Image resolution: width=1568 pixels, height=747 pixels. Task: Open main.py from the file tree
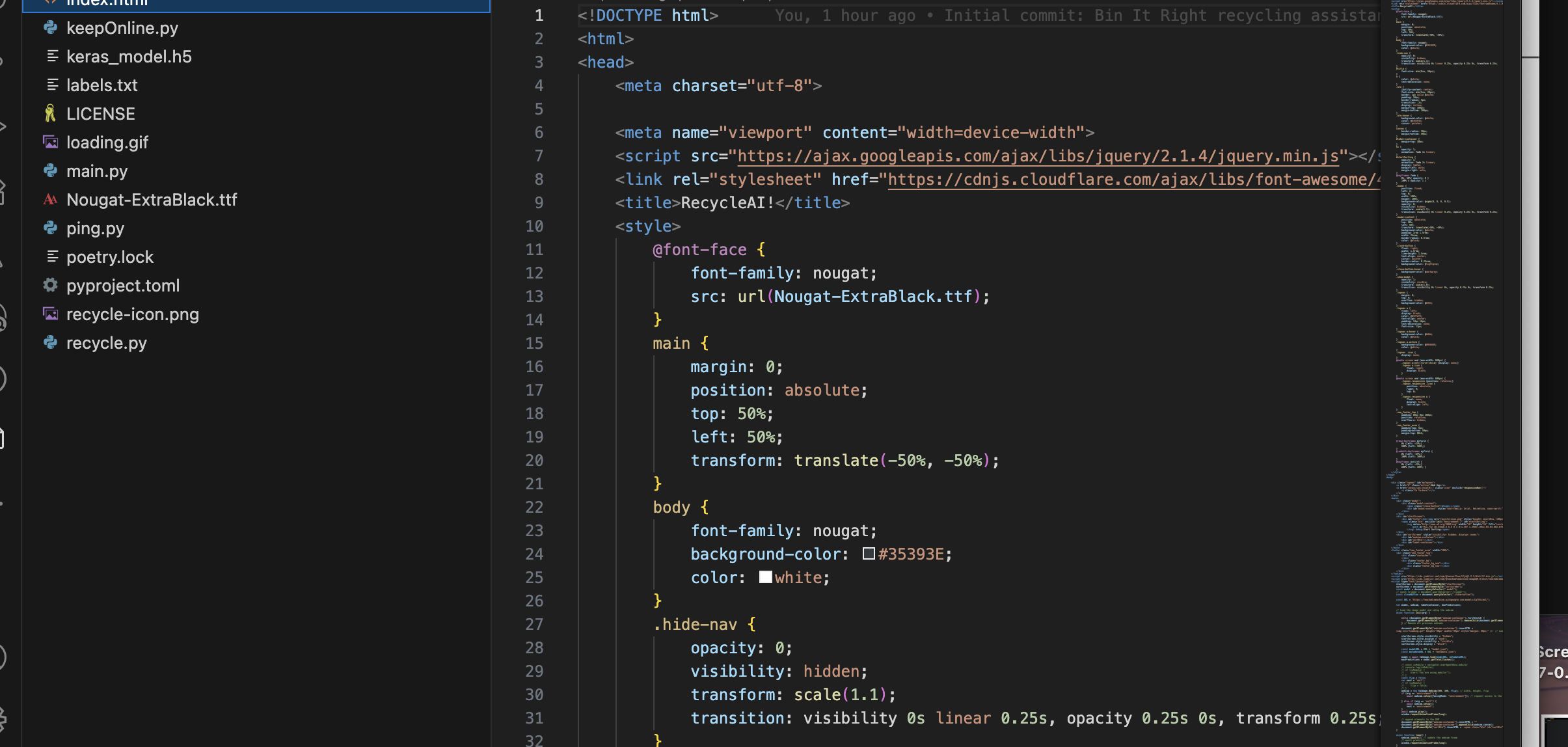(x=97, y=171)
